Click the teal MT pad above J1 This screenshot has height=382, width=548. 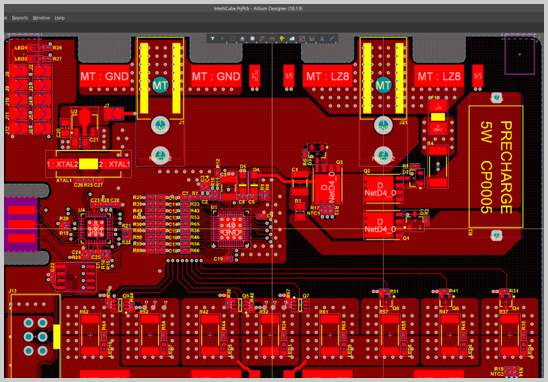tap(160, 85)
